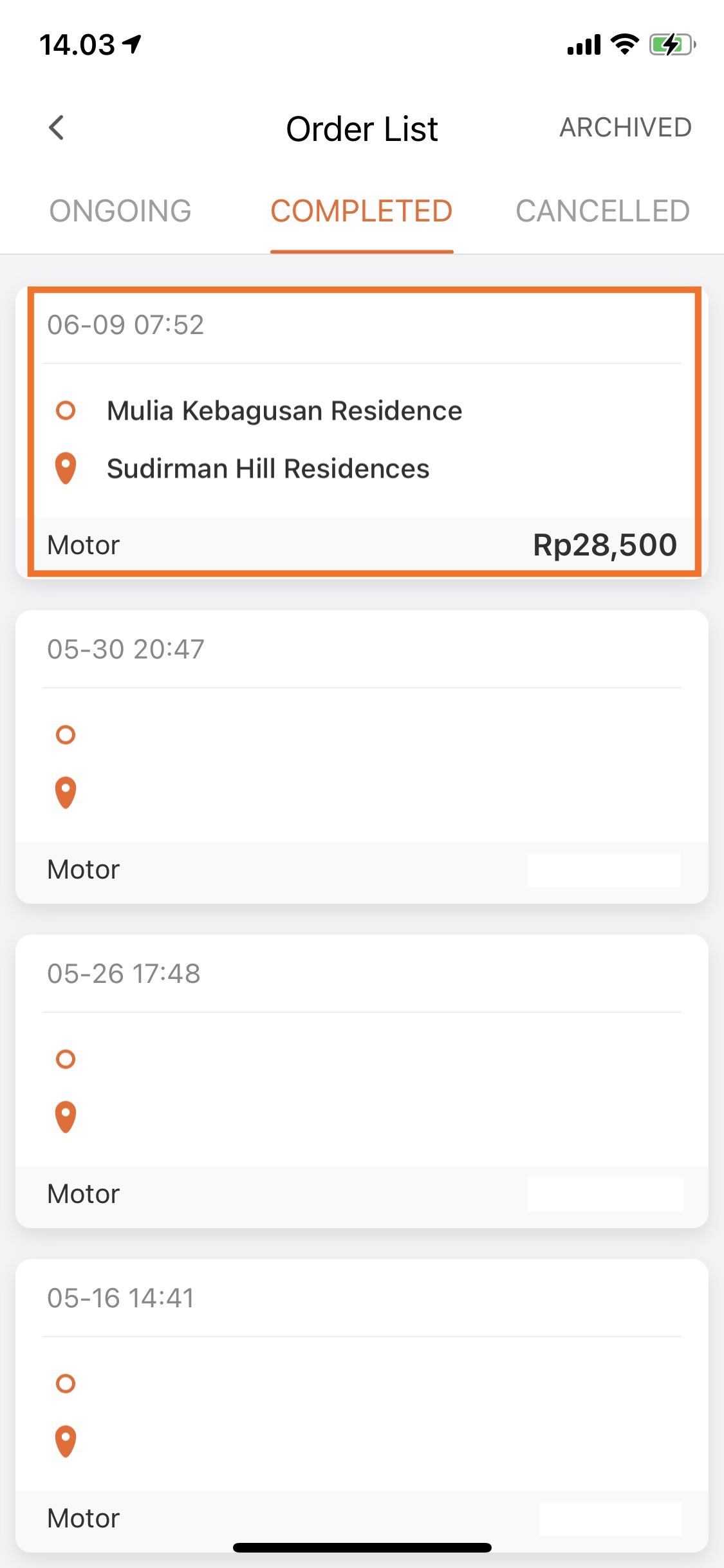Tap the destination pin icon in 05-30 order
The image size is (724, 1568).
[x=66, y=792]
